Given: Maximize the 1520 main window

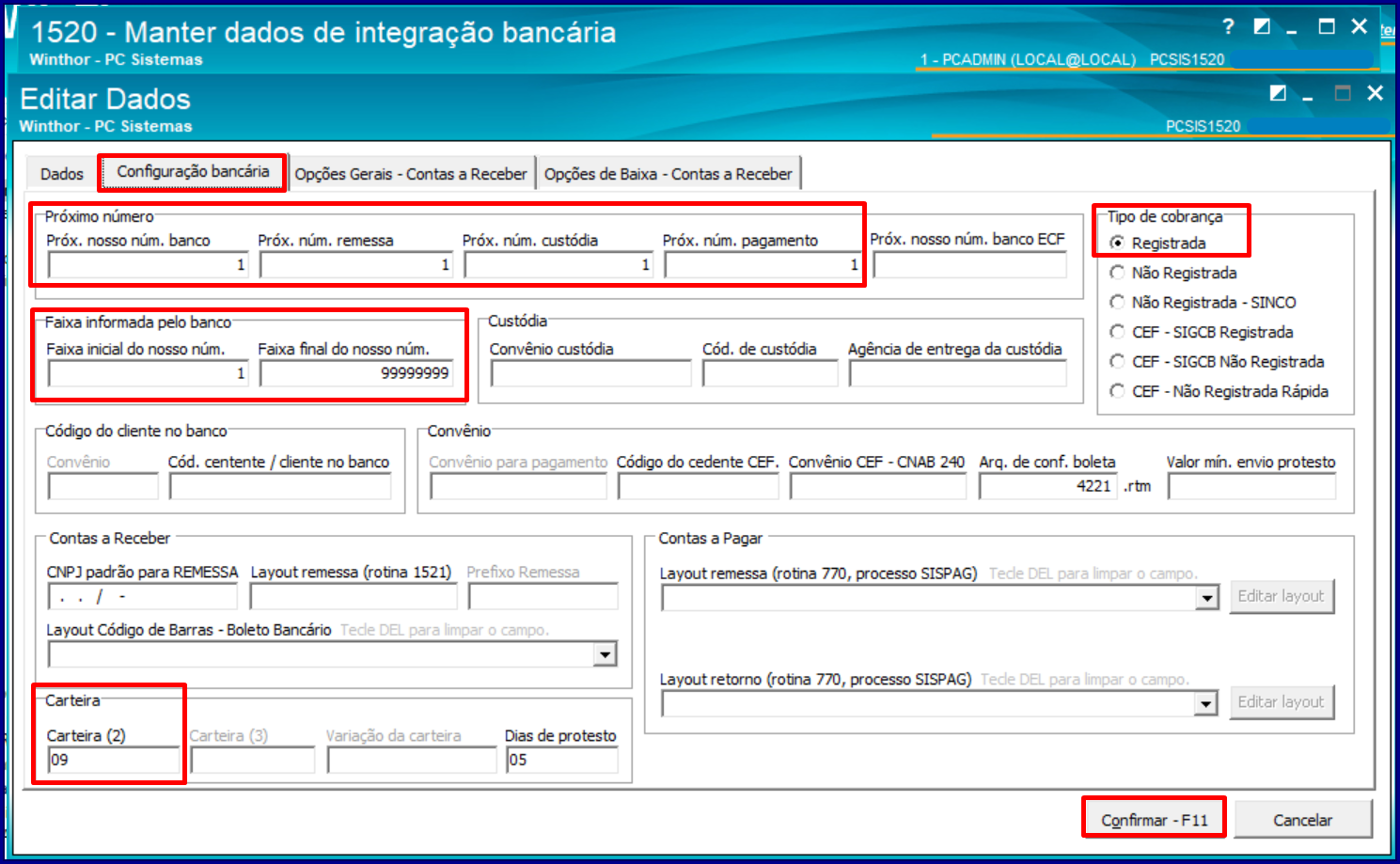Looking at the screenshot, I should coord(1327,27).
